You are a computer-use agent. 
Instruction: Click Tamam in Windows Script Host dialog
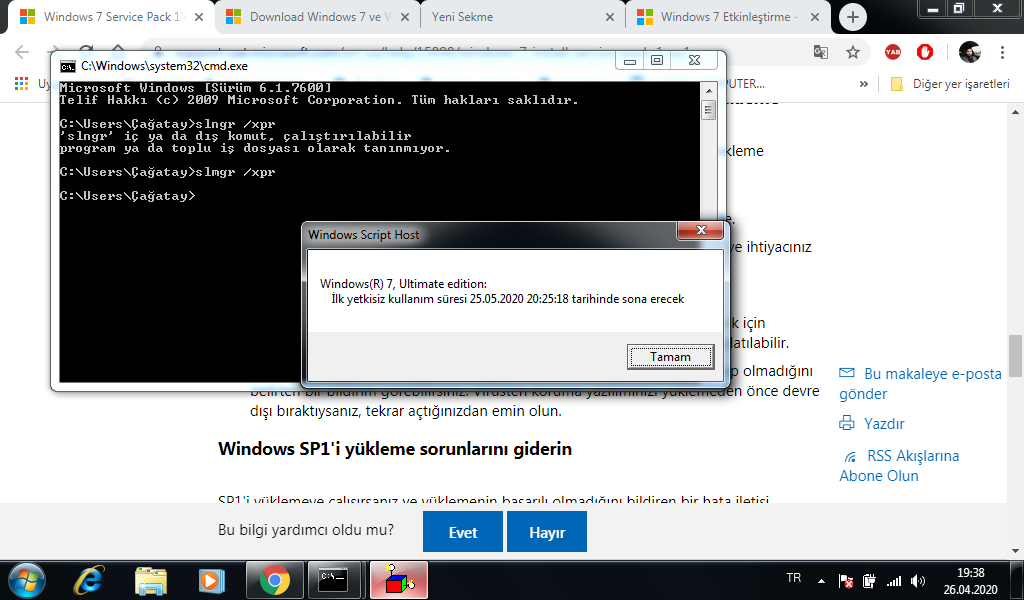(x=670, y=356)
